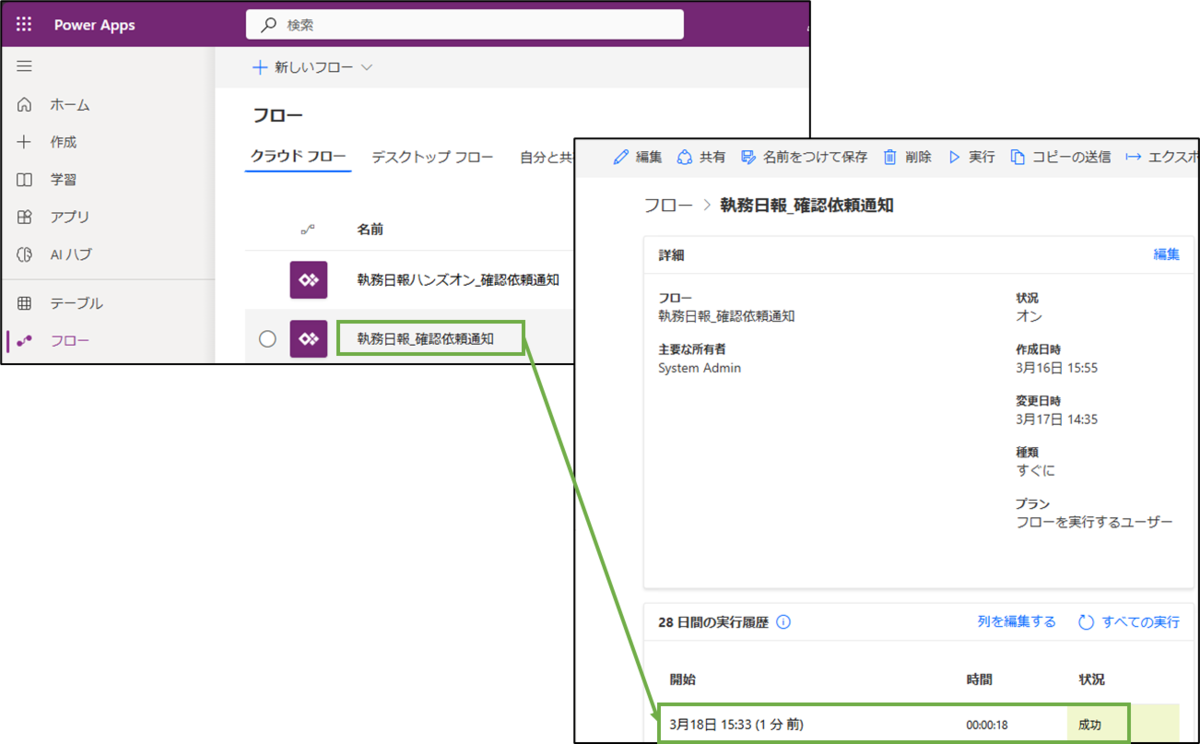Click the 作成 plus icon in sidebar
The image size is (1200, 744).
(25, 142)
